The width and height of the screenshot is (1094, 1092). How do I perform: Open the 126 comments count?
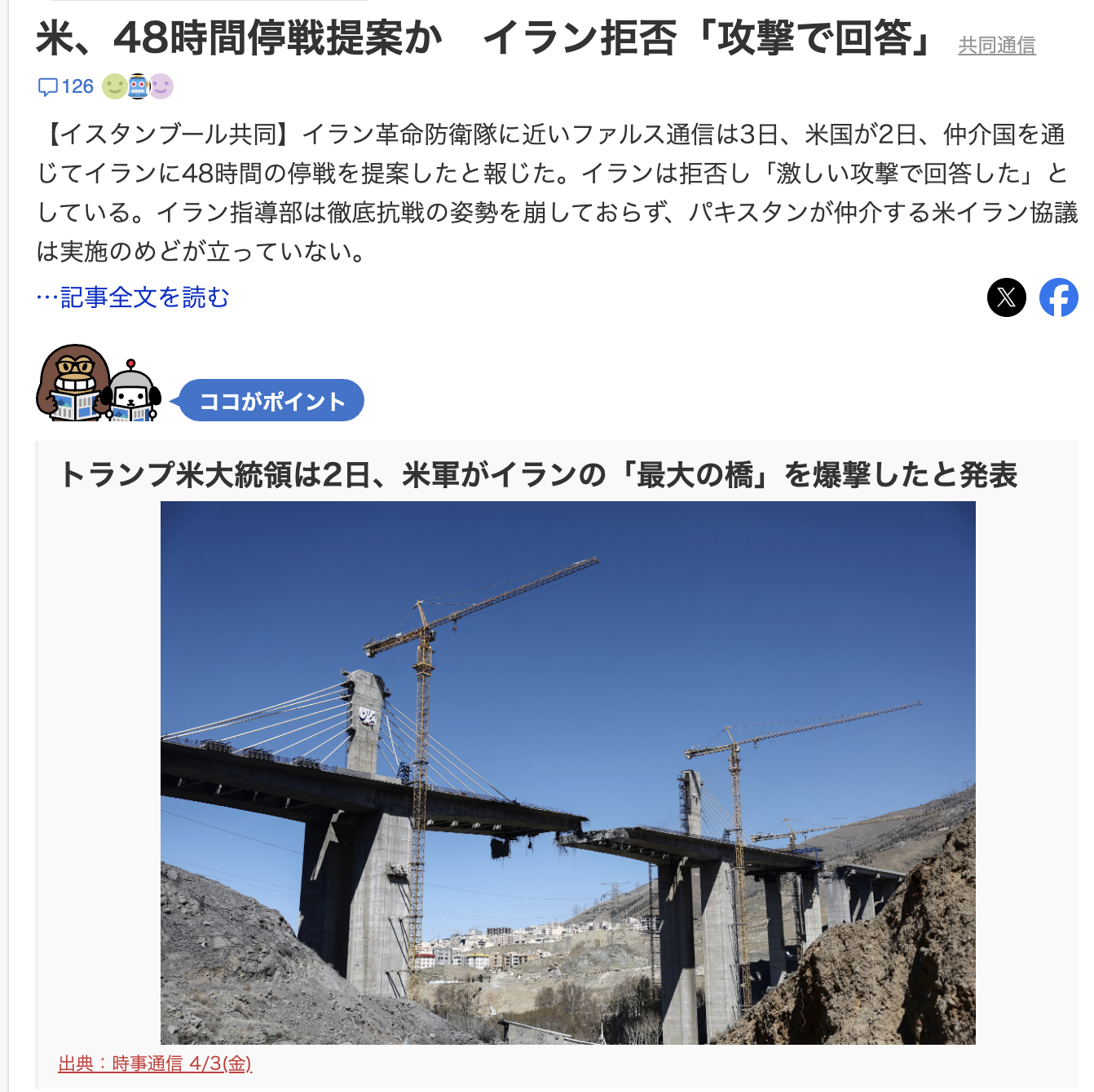[x=77, y=86]
